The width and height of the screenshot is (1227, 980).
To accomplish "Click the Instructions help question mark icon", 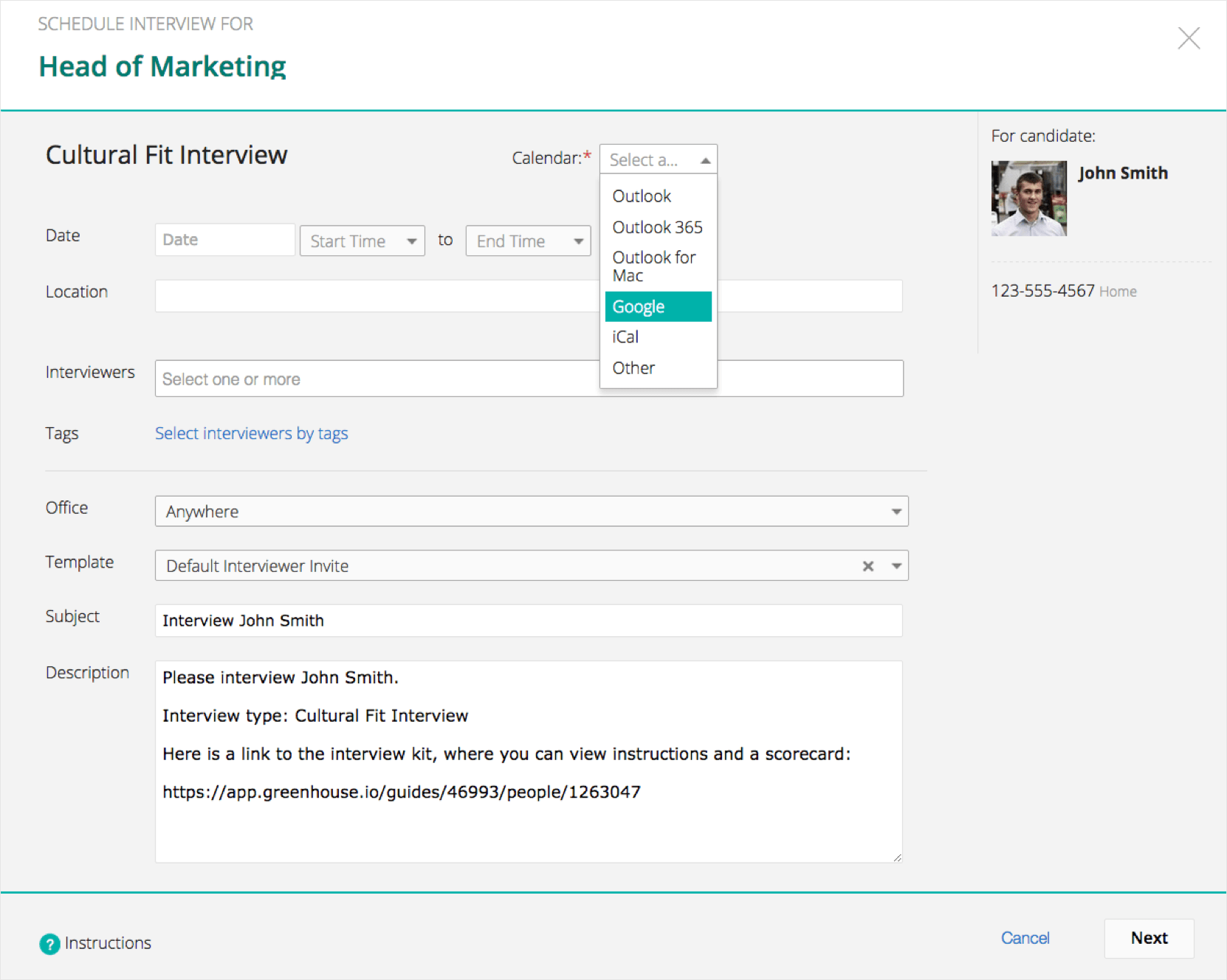I will coord(49,944).
